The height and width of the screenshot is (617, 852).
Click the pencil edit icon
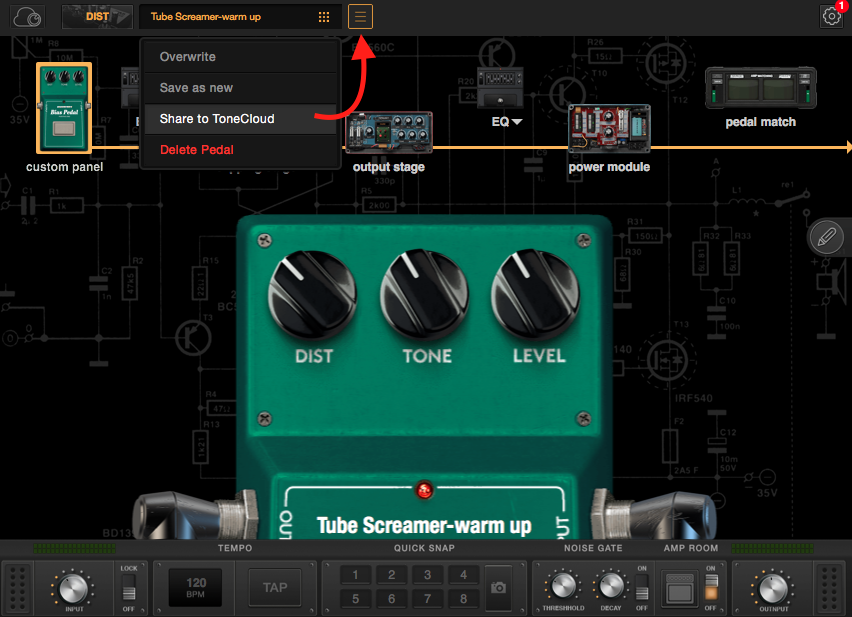click(x=826, y=237)
